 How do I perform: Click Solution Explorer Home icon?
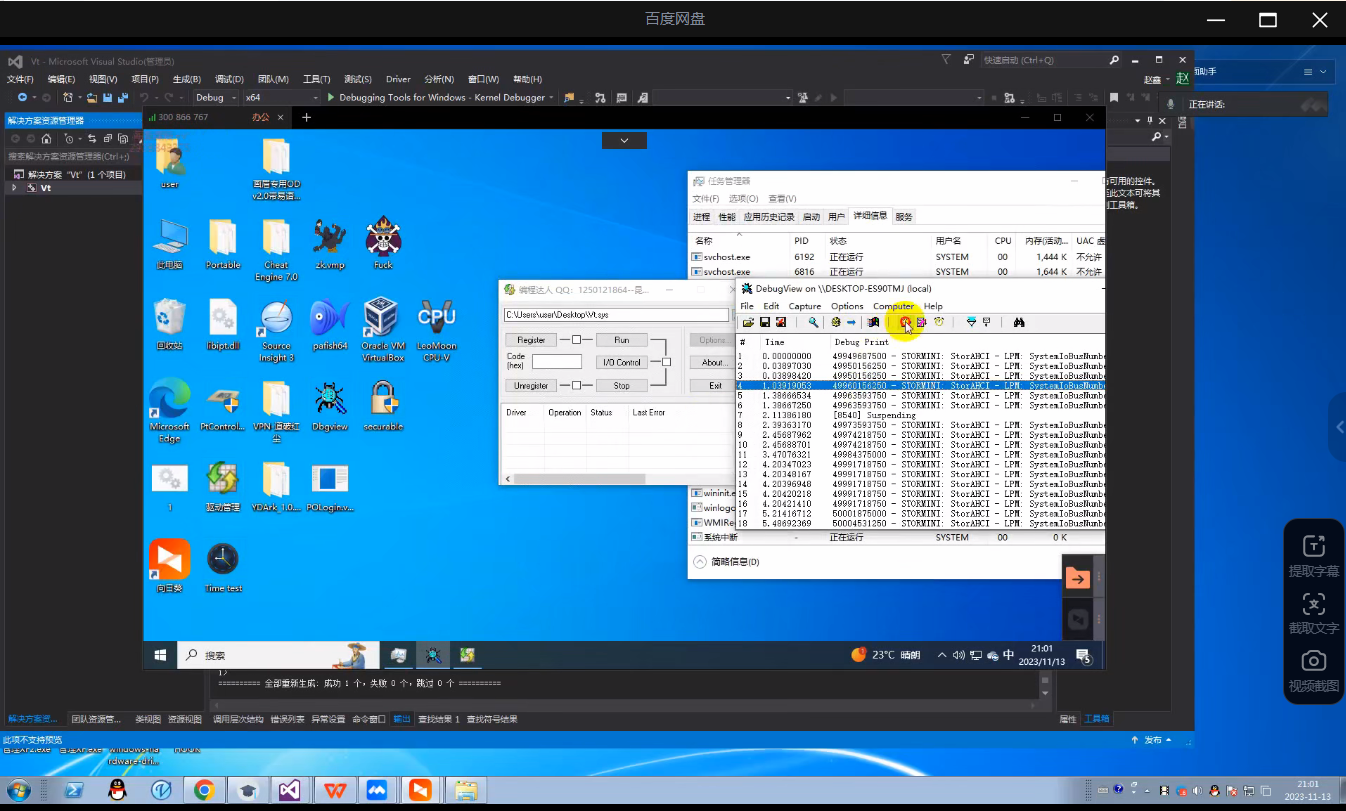[x=46, y=138]
